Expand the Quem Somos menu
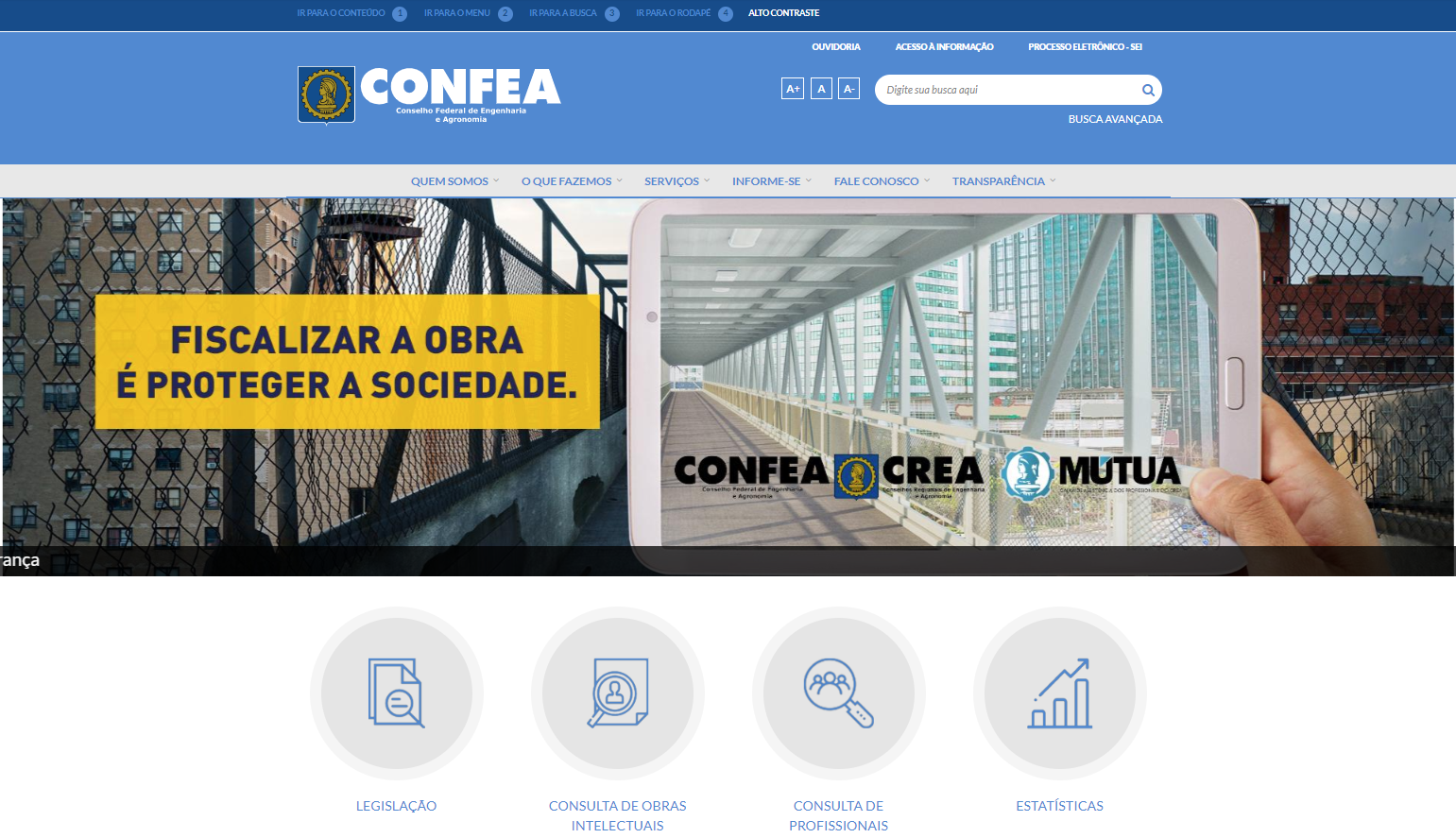Screen dimensions: 1456x838 tap(454, 181)
